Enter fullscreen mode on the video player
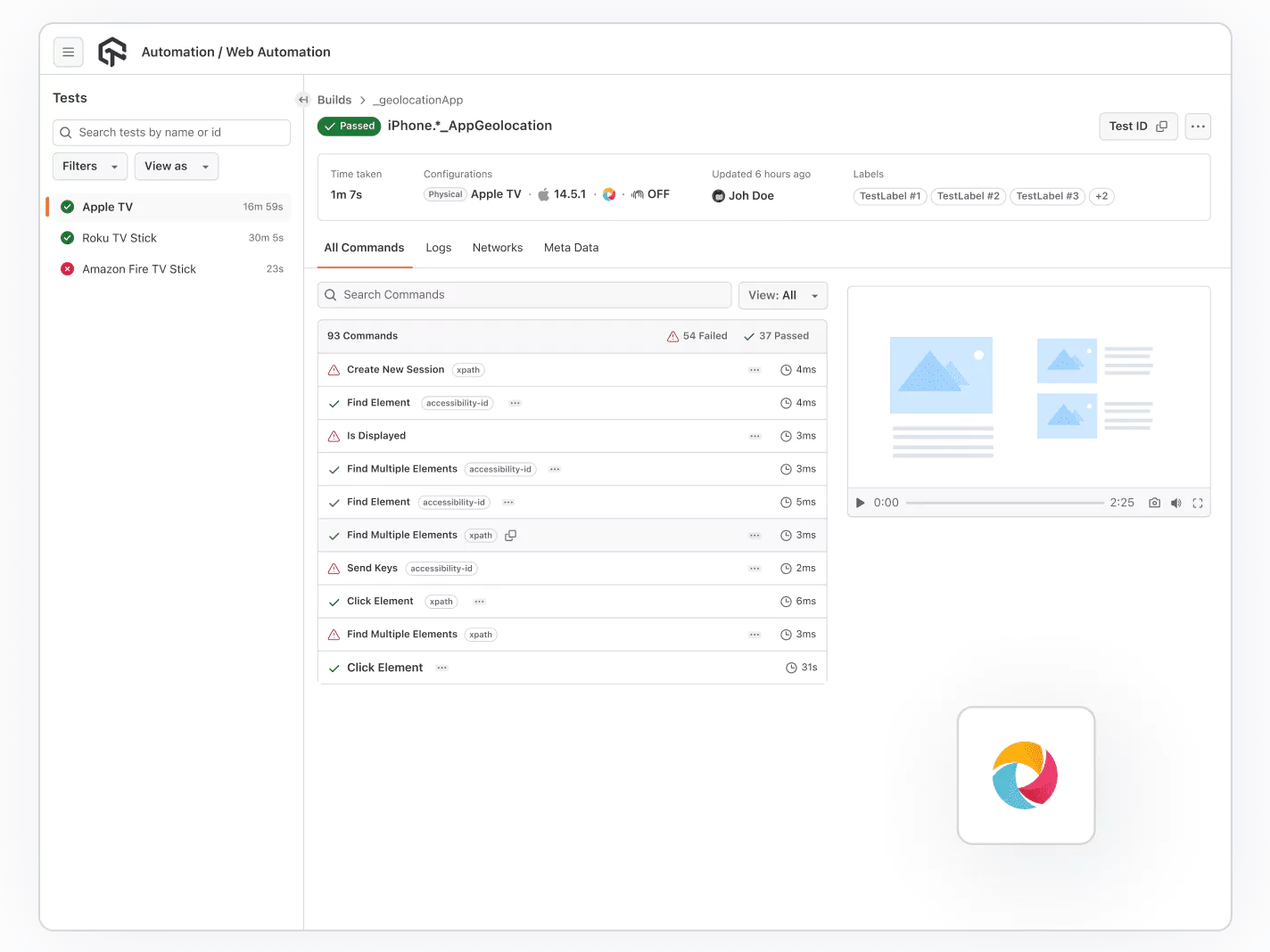This screenshot has height=952, width=1270. pos(1198,503)
